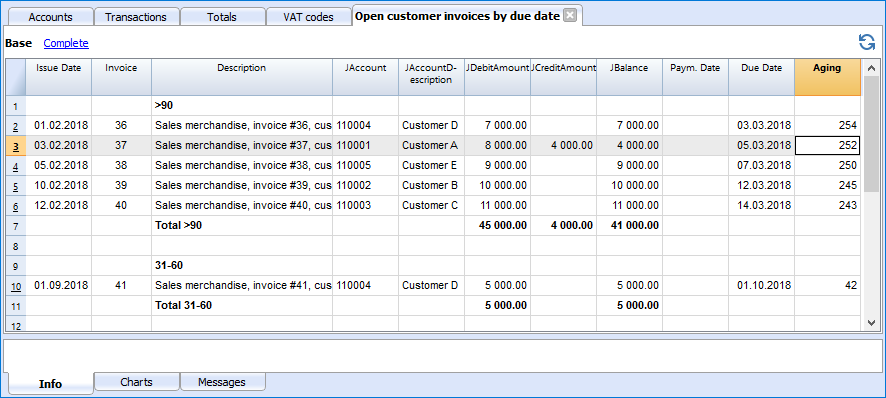Click due date 01.10.2018 cell

(762, 286)
